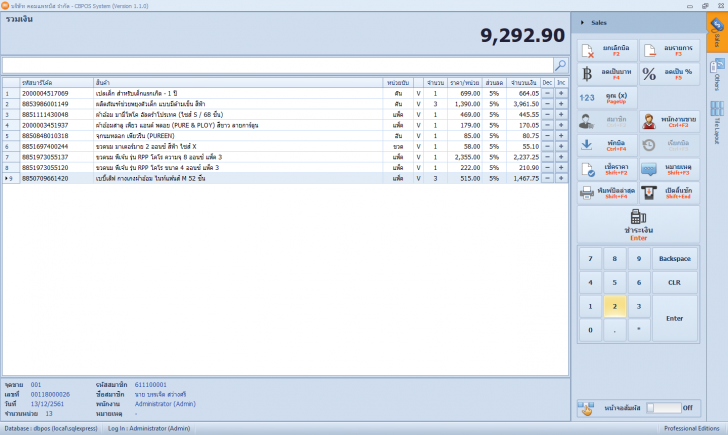Click the amount cell 3,961.50
The height and width of the screenshot is (435, 728).
523,104
